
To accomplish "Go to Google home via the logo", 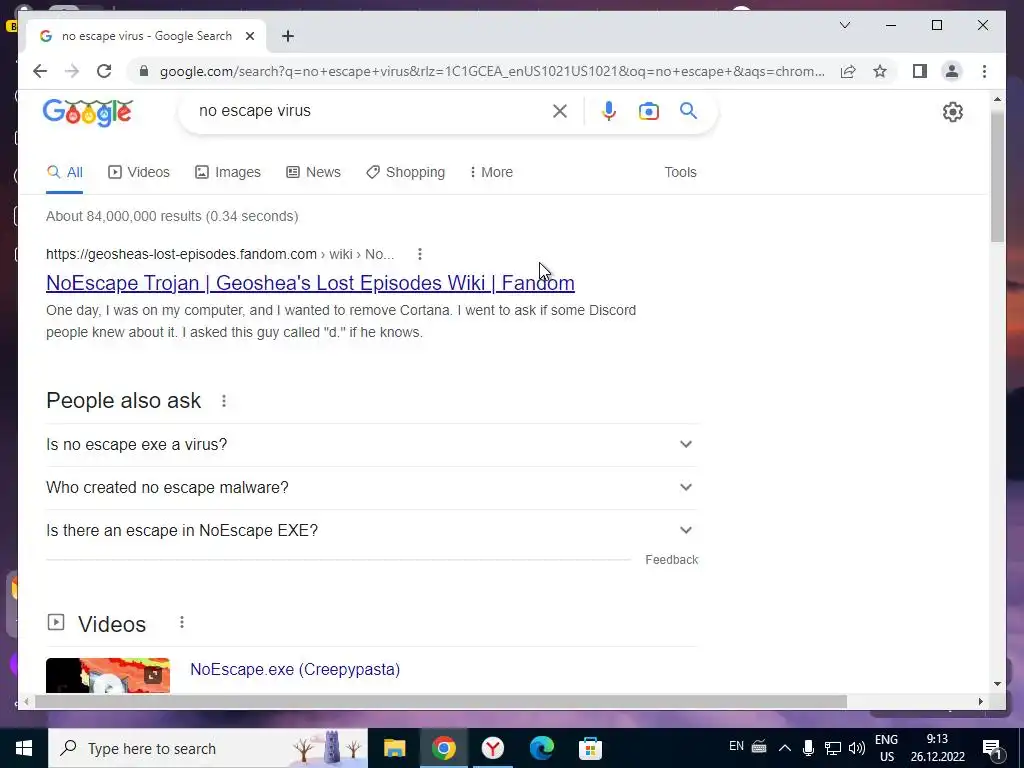I will pyautogui.click(x=88, y=112).
